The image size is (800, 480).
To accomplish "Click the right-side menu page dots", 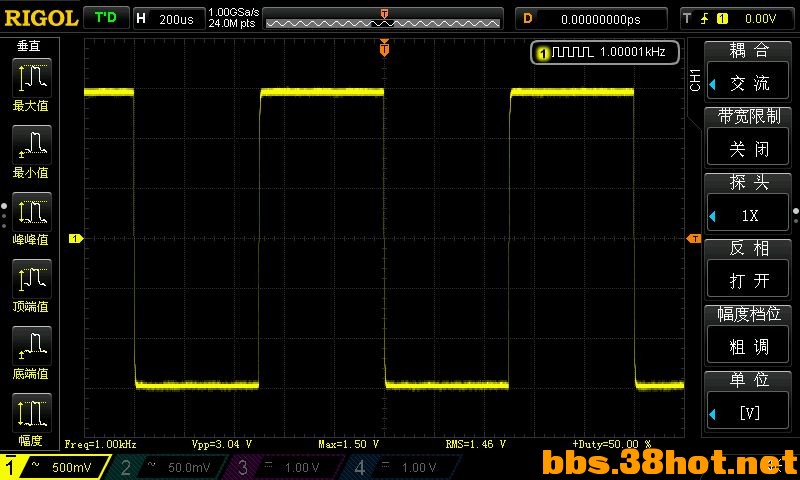I will [x=795, y=215].
